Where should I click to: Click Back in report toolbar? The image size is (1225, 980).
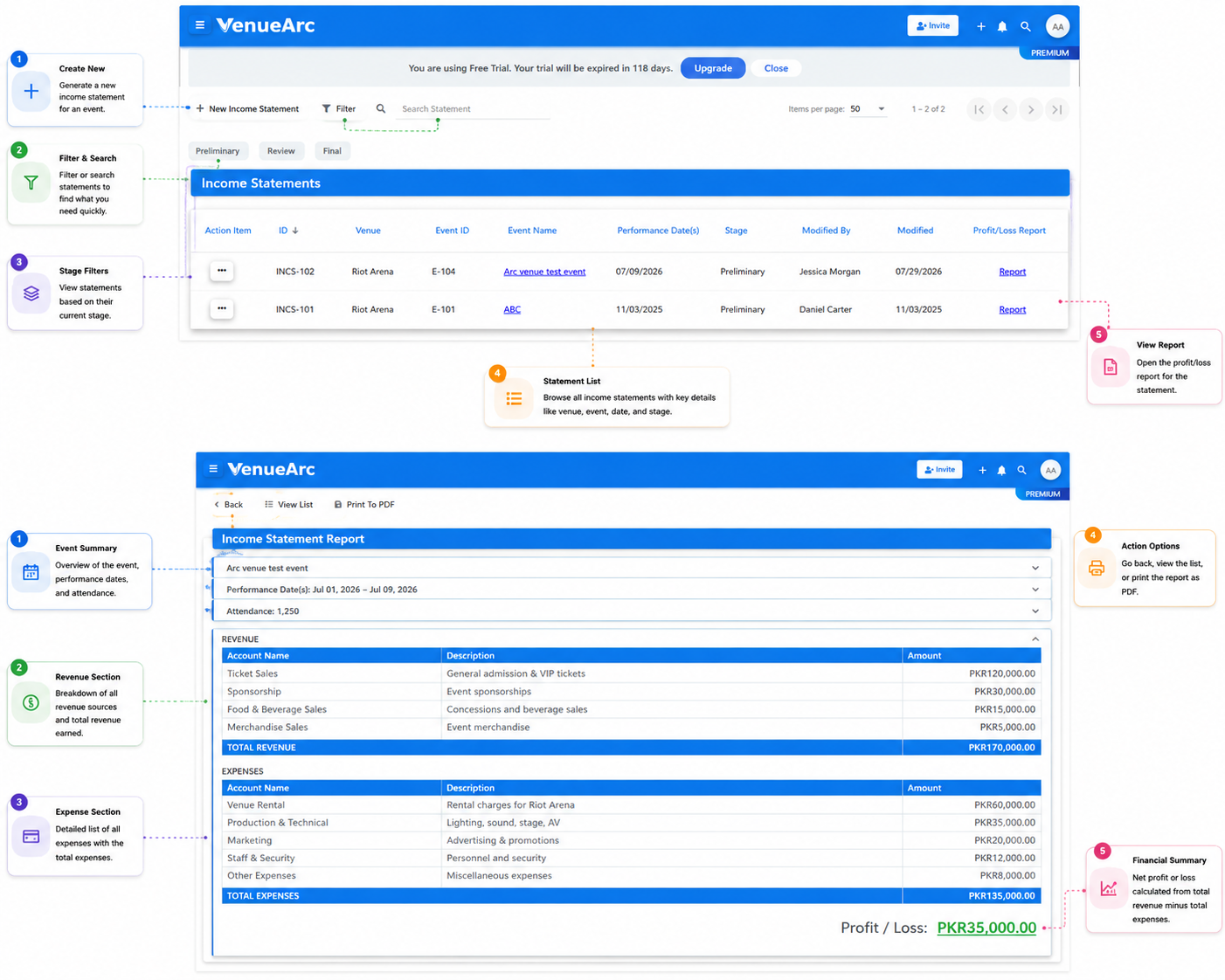pyautogui.click(x=229, y=505)
